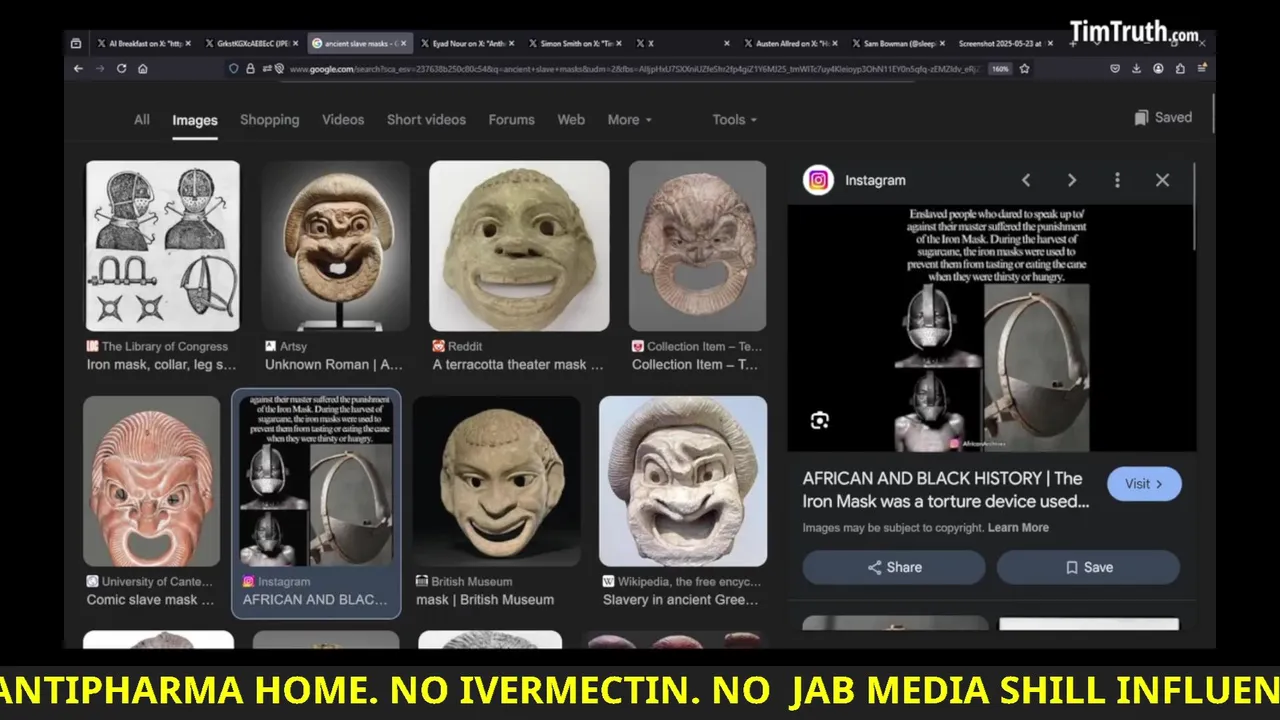Click the Instagram logo in the preview panel
The height and width of the screenshot is (720, 1280).
[818, 180]
